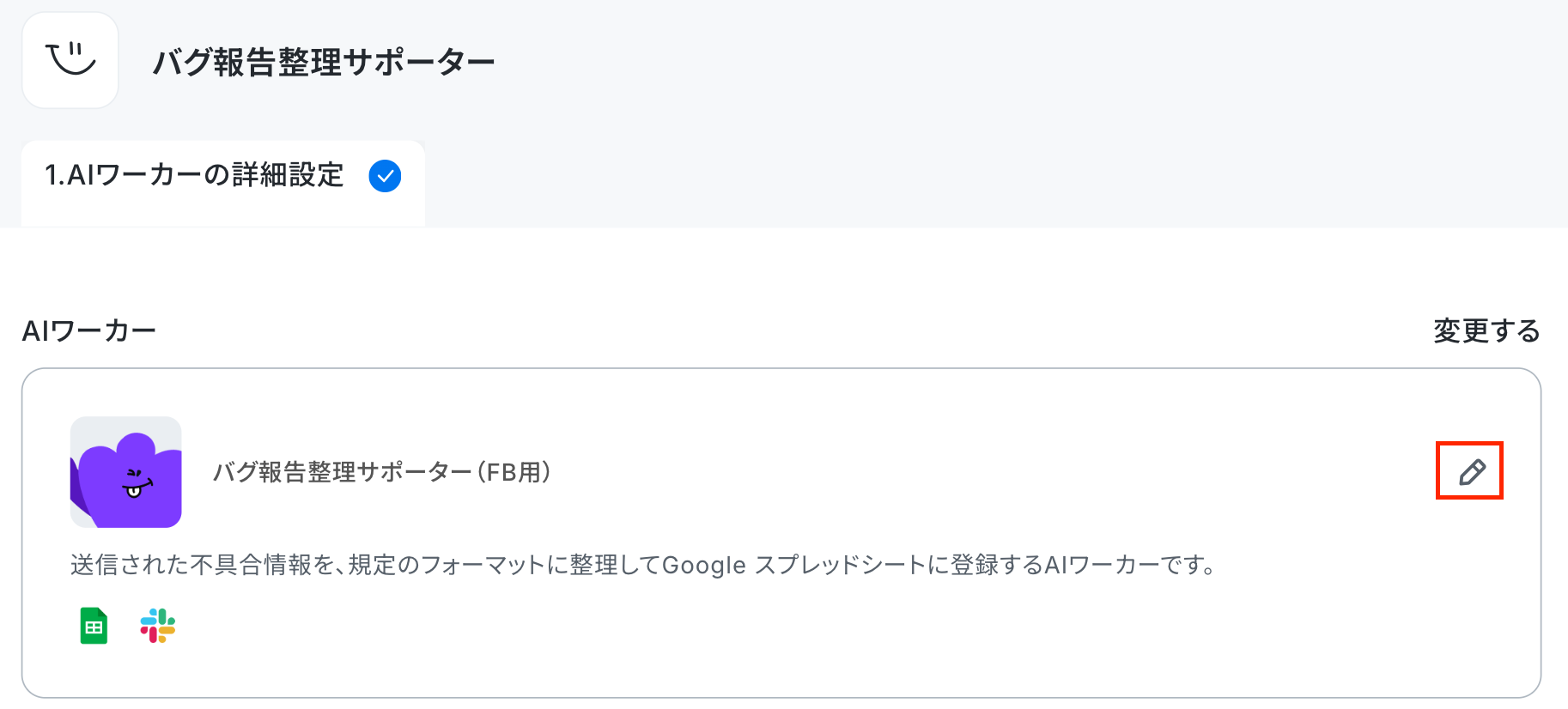Click the 変更する link
The image size is (1568, 709).
coord(1486,330)
